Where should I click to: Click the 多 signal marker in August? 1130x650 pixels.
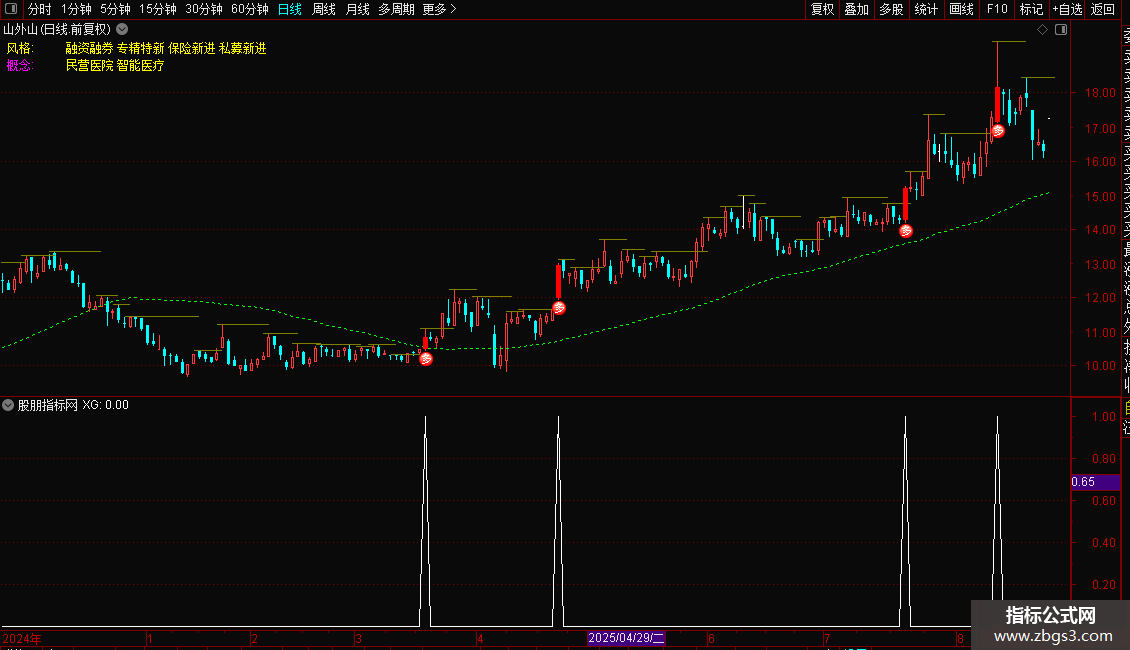pyautogui.click(x=997, y=131)
